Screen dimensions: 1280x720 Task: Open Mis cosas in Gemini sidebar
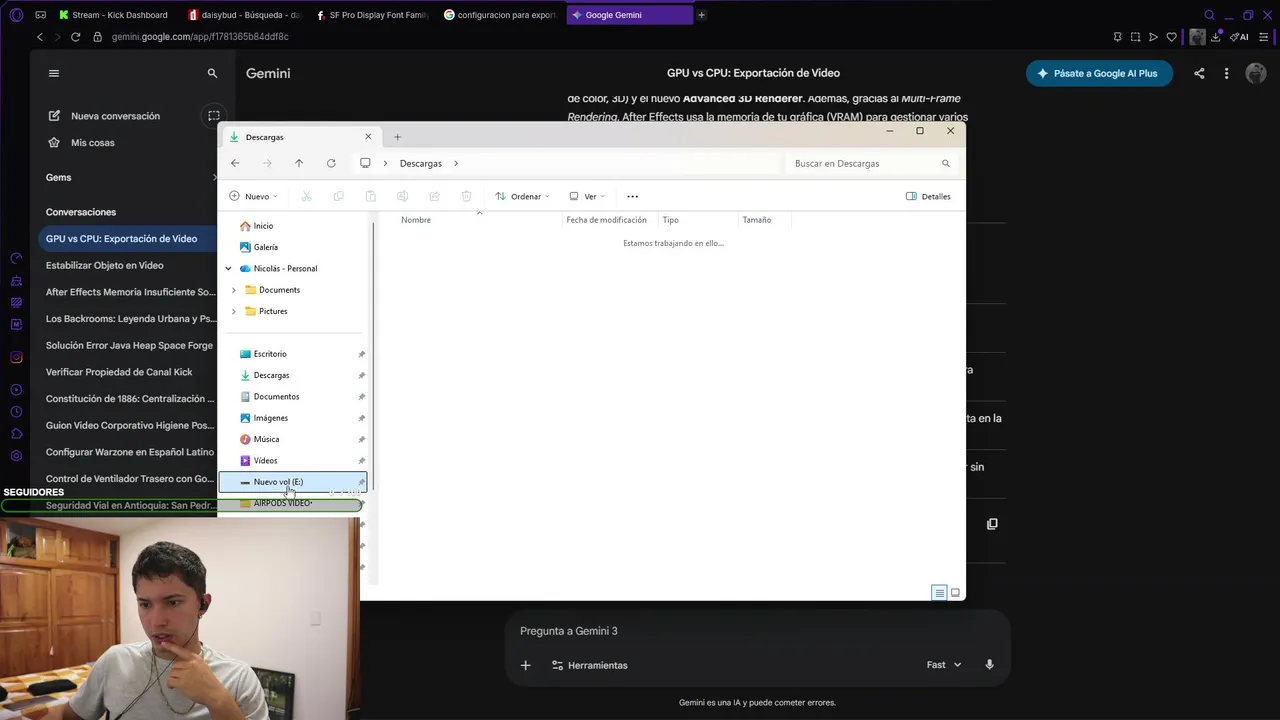[93, 143]
